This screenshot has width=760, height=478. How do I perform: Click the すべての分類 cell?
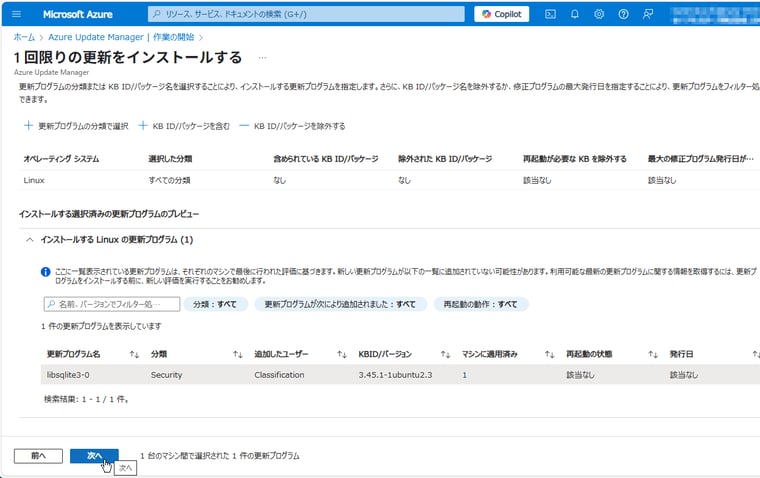click(x=169, y=180)
